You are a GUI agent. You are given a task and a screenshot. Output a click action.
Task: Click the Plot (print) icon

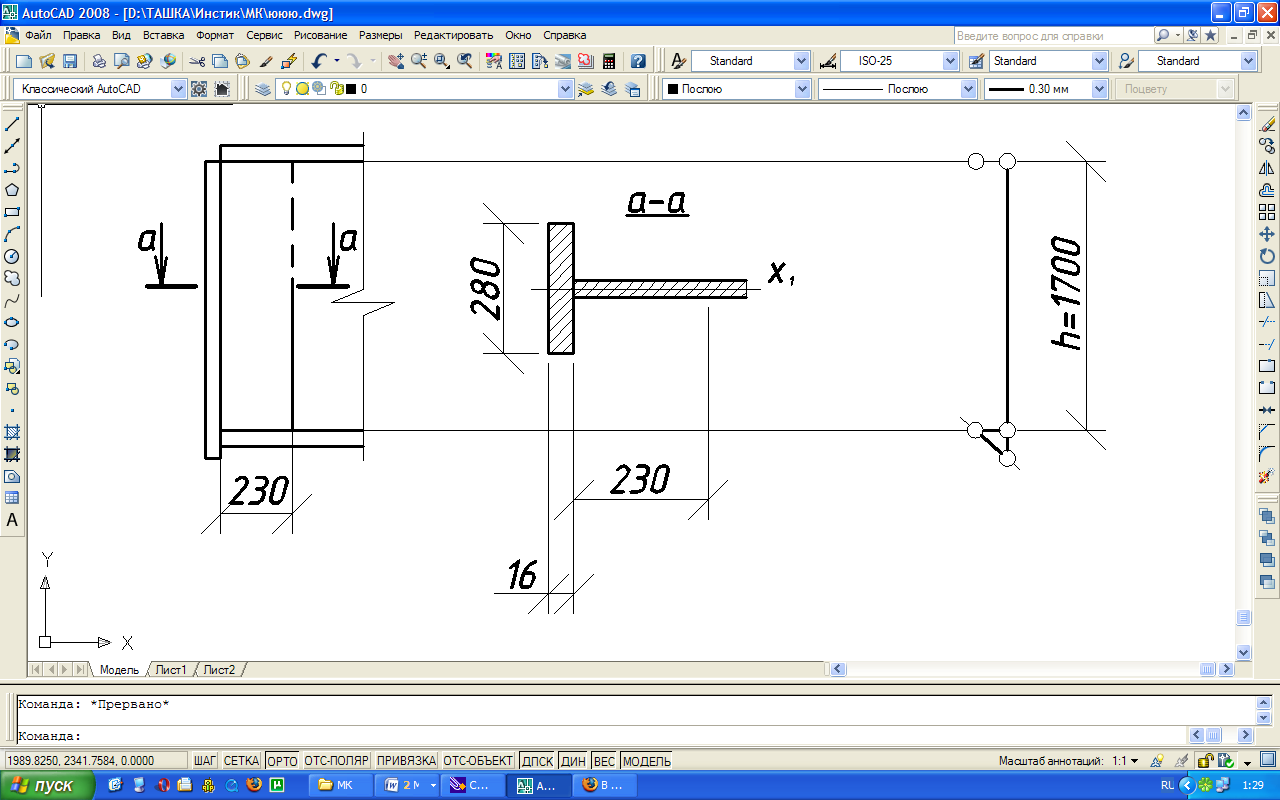[x=99, y=61]
